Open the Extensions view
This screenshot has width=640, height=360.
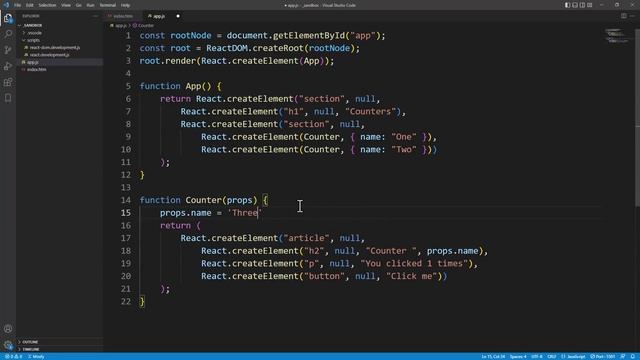tap(8, 82)
